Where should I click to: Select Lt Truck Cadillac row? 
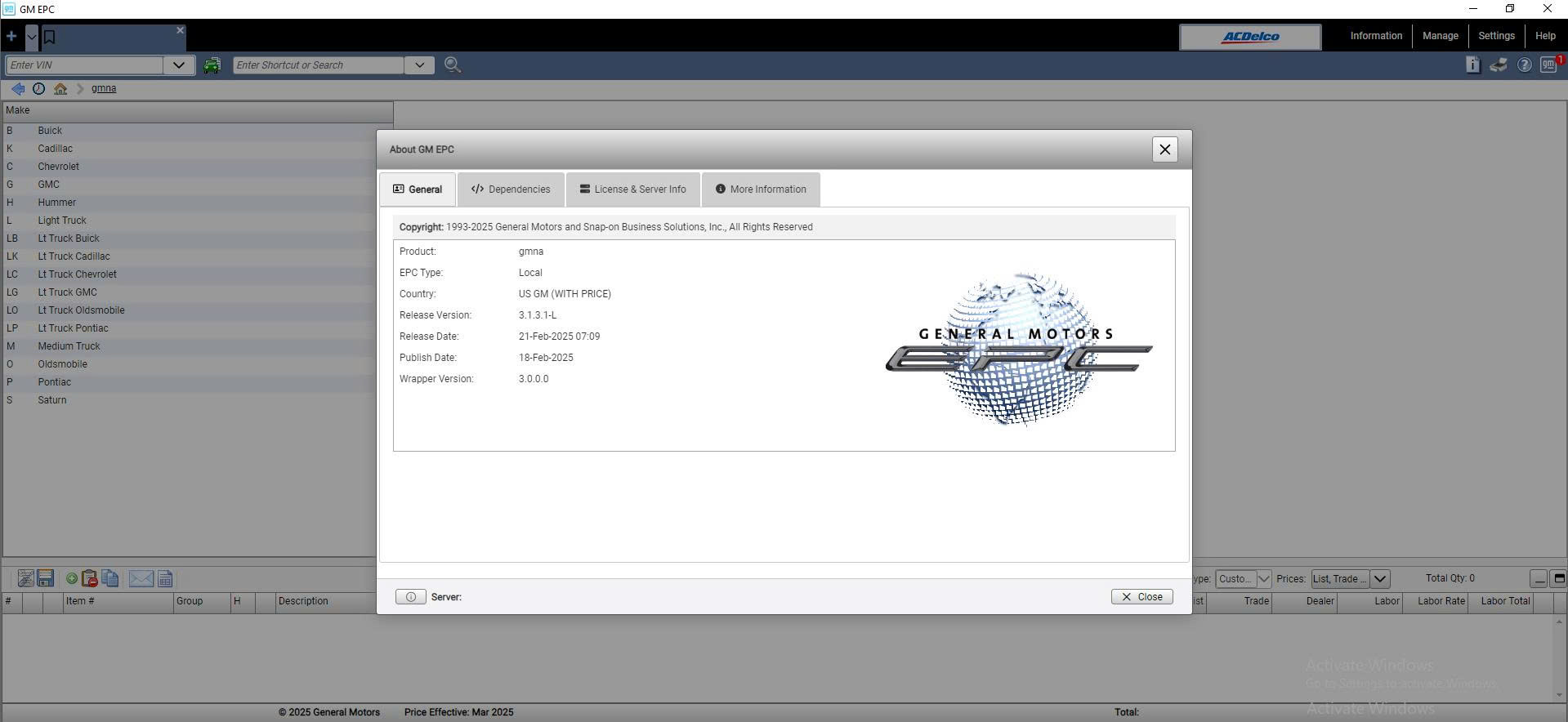click(x=190, y=256)
